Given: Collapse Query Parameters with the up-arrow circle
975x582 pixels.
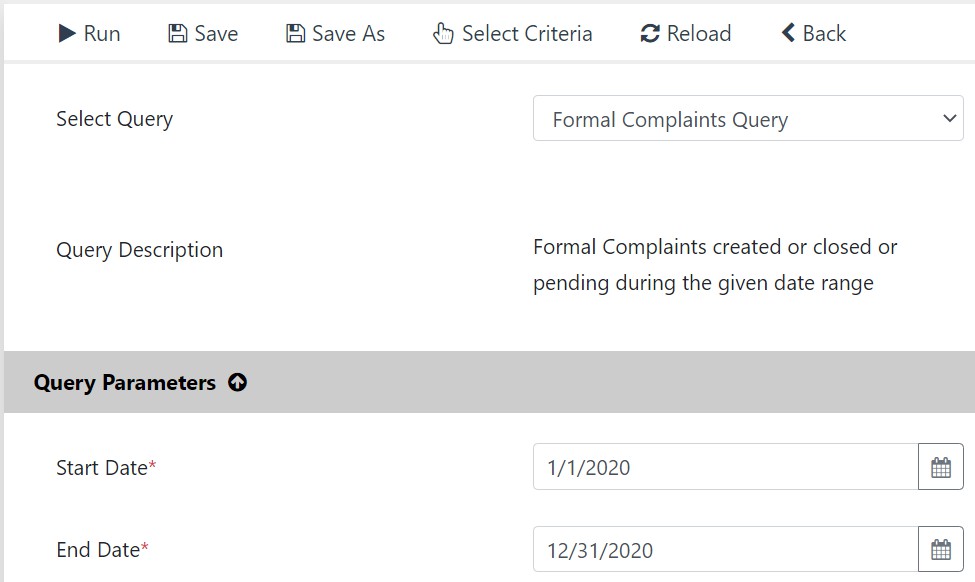Looking at the screenshot, I should tap(238, 382).
